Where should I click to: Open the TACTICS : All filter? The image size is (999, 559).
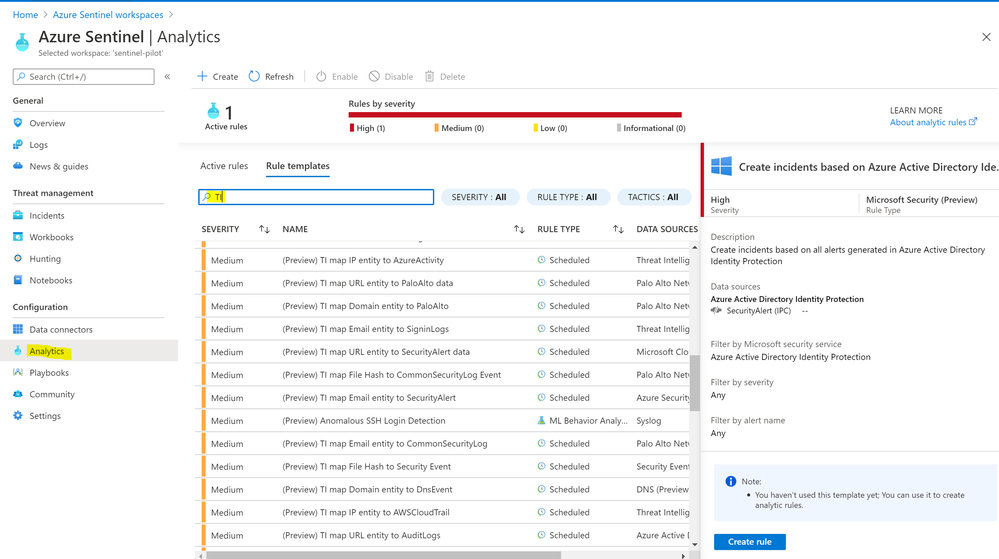[x=654, y=197]
